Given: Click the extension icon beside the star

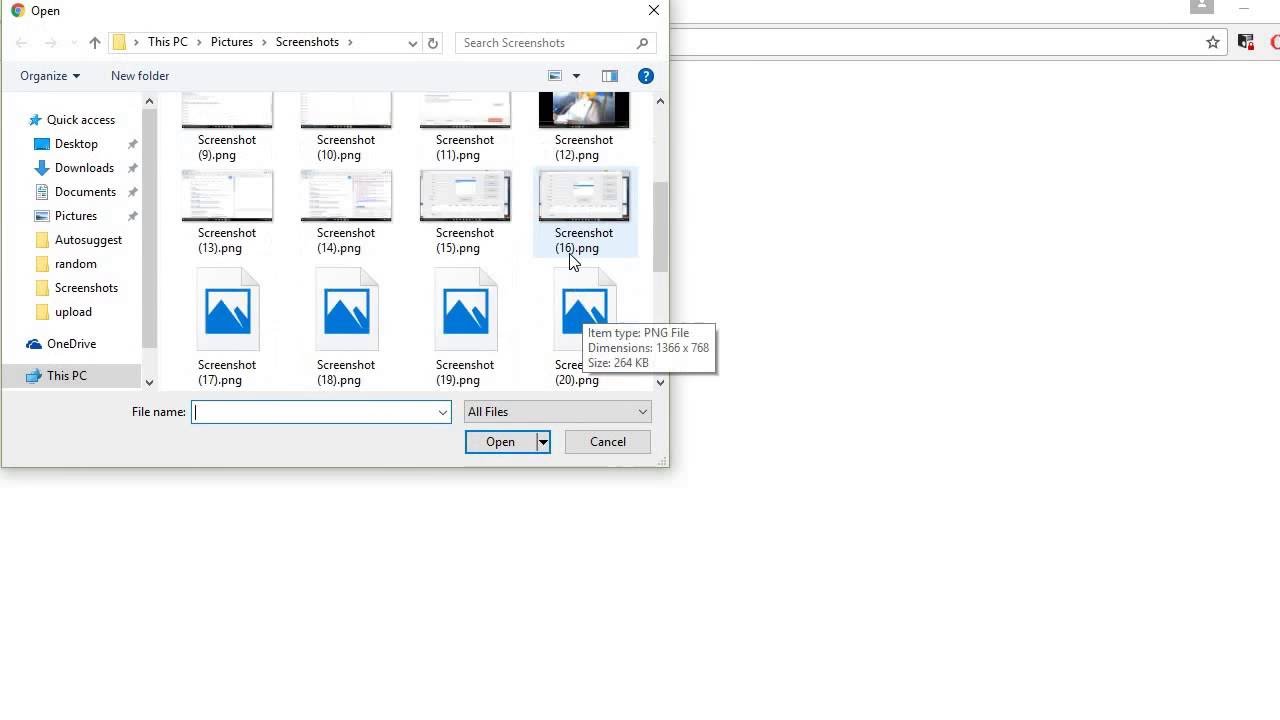Looking at the screenshot, I should point(1246,42).
